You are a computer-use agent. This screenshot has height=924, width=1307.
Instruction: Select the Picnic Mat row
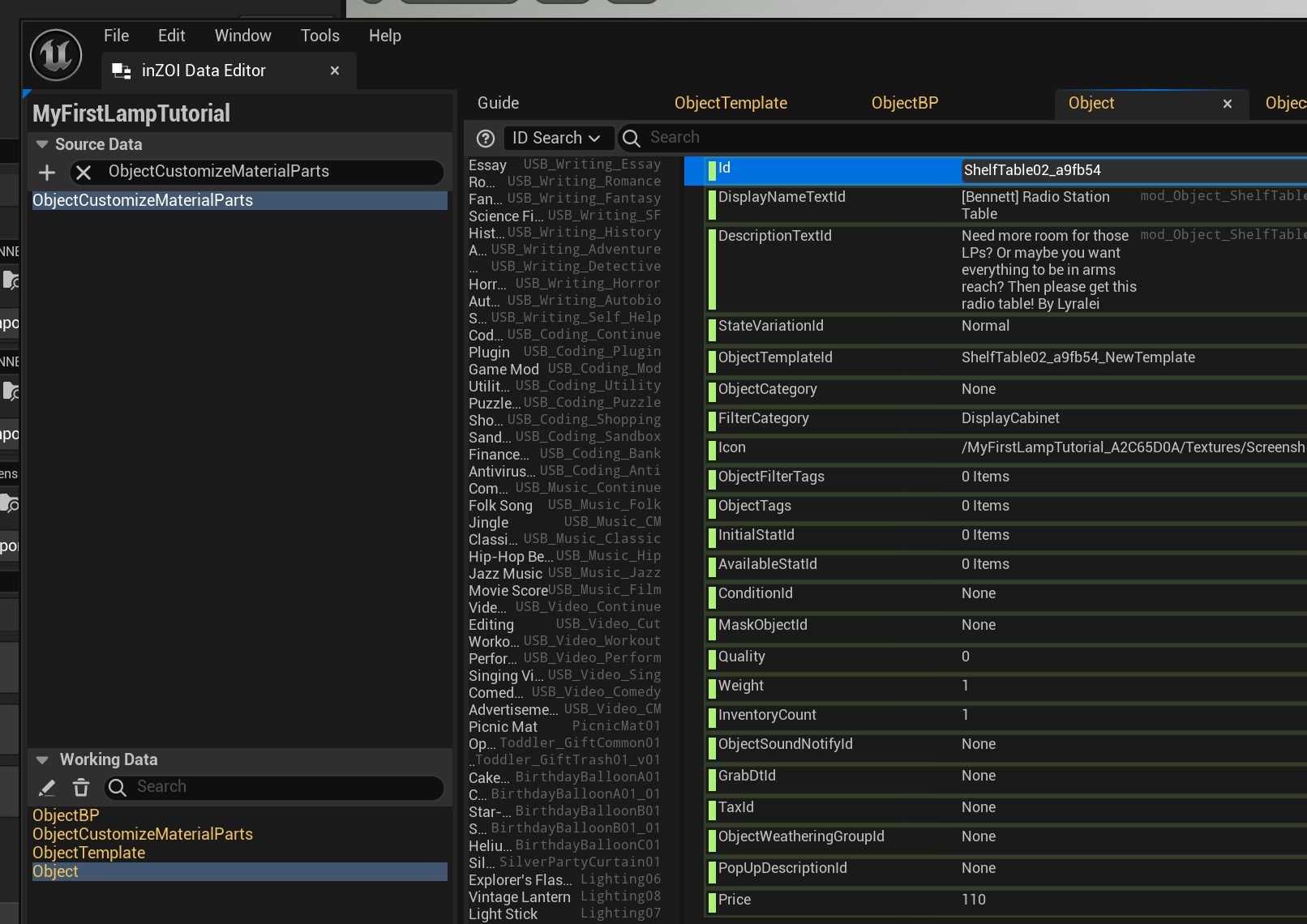(564, 726)
